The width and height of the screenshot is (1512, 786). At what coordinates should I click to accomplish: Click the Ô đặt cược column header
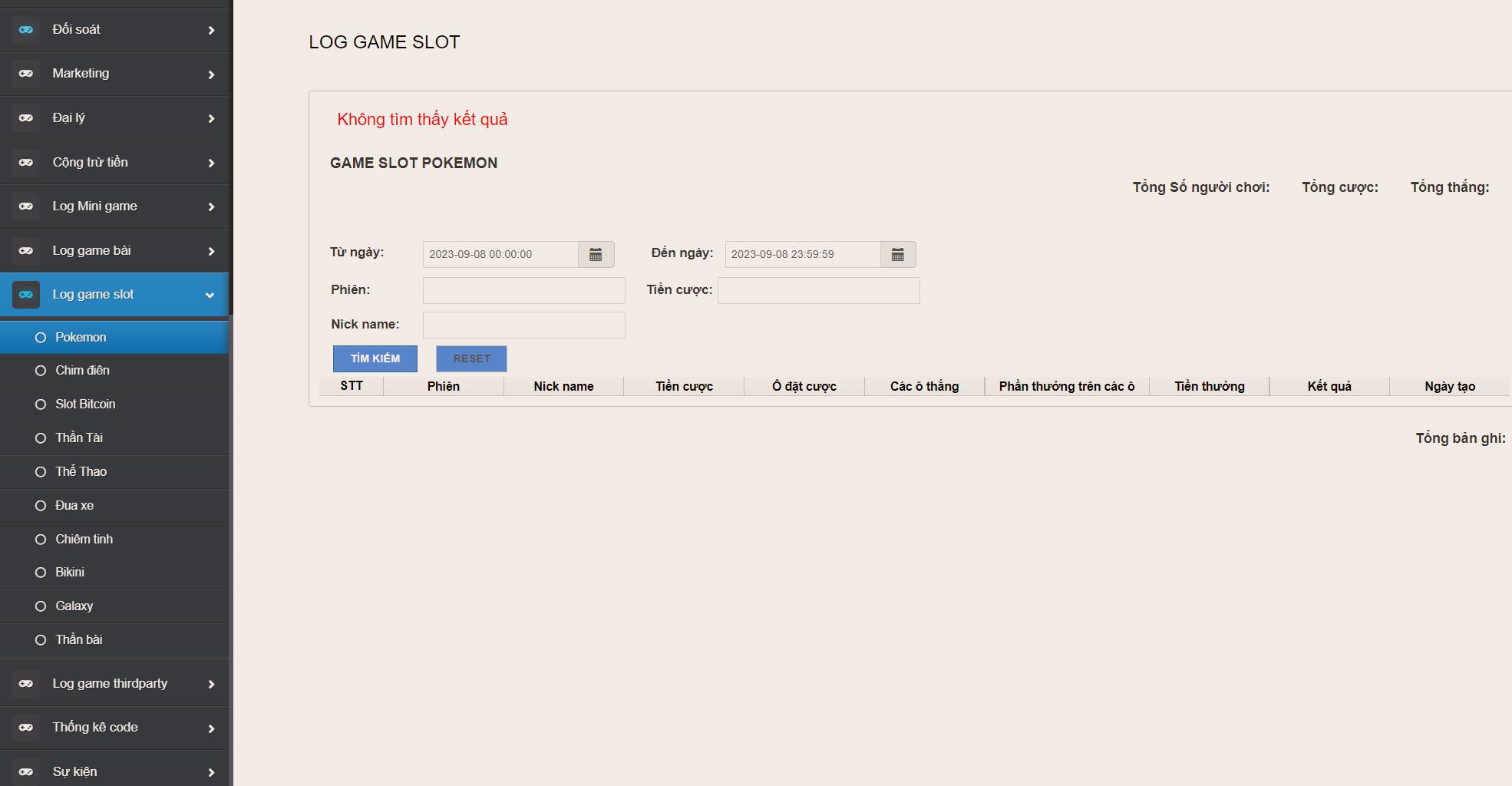pos(804,387)
